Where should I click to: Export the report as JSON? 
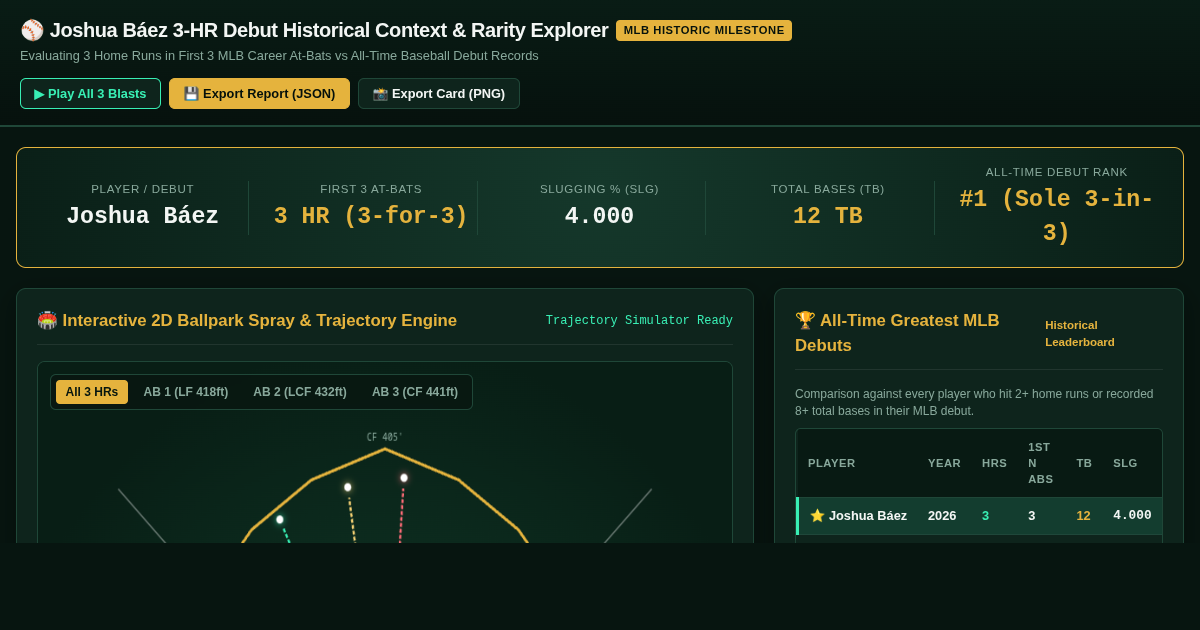point(259,93)
